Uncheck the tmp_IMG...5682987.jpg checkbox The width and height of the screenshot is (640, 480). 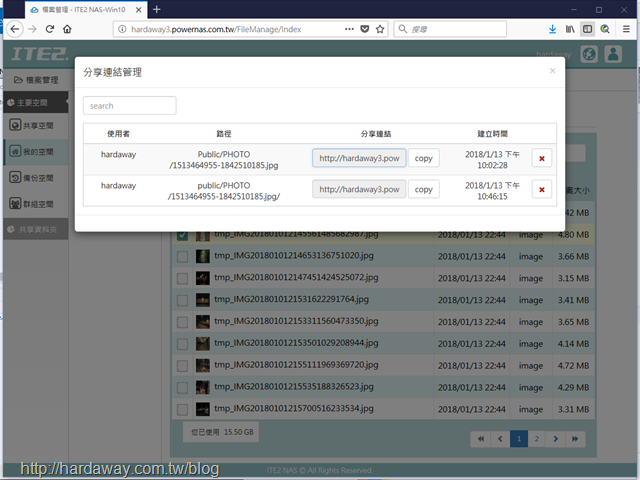pos(182,235)
